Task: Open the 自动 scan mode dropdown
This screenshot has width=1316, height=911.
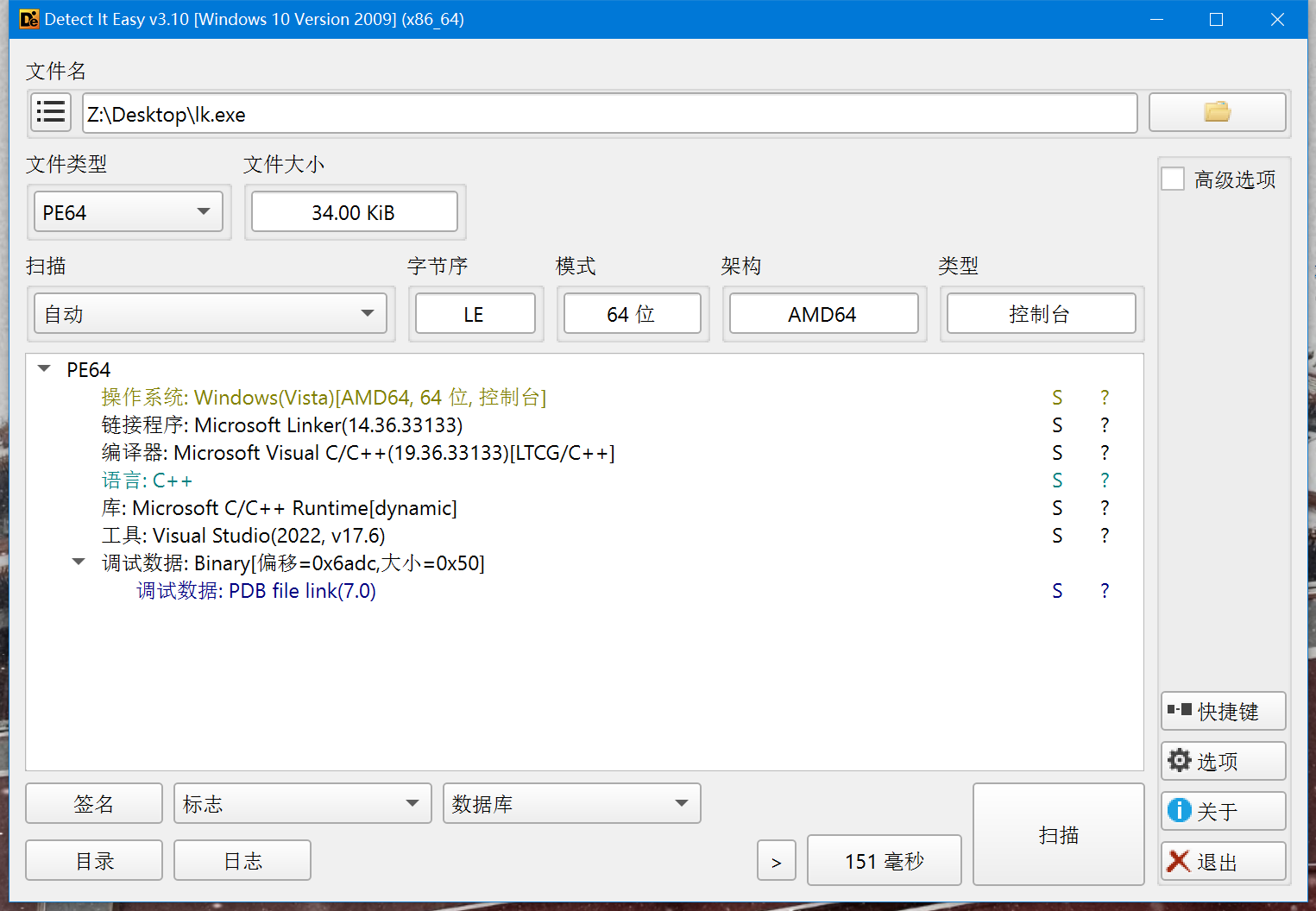Action: 211,314
